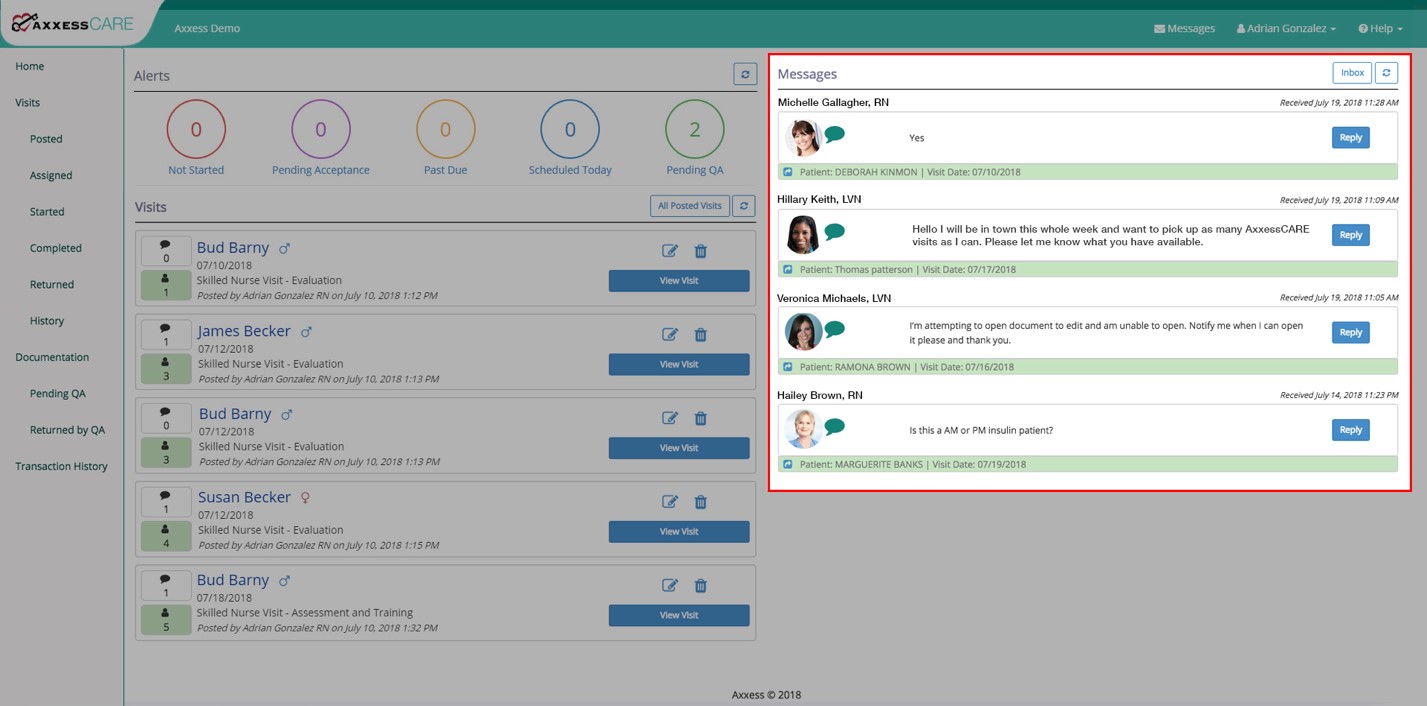Delete Bud Barny 1:13 PM visit

(701, 418)
